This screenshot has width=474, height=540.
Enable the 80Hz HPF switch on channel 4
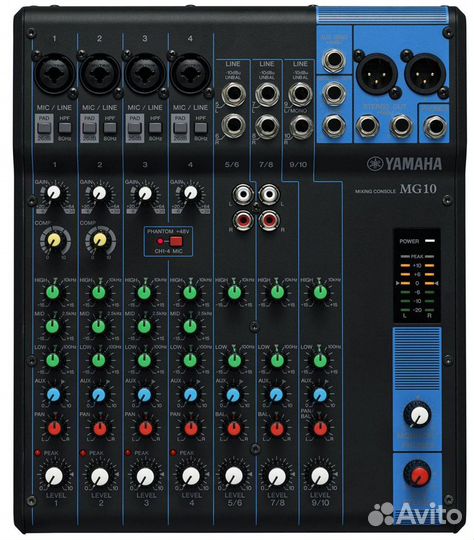point(200,128)
